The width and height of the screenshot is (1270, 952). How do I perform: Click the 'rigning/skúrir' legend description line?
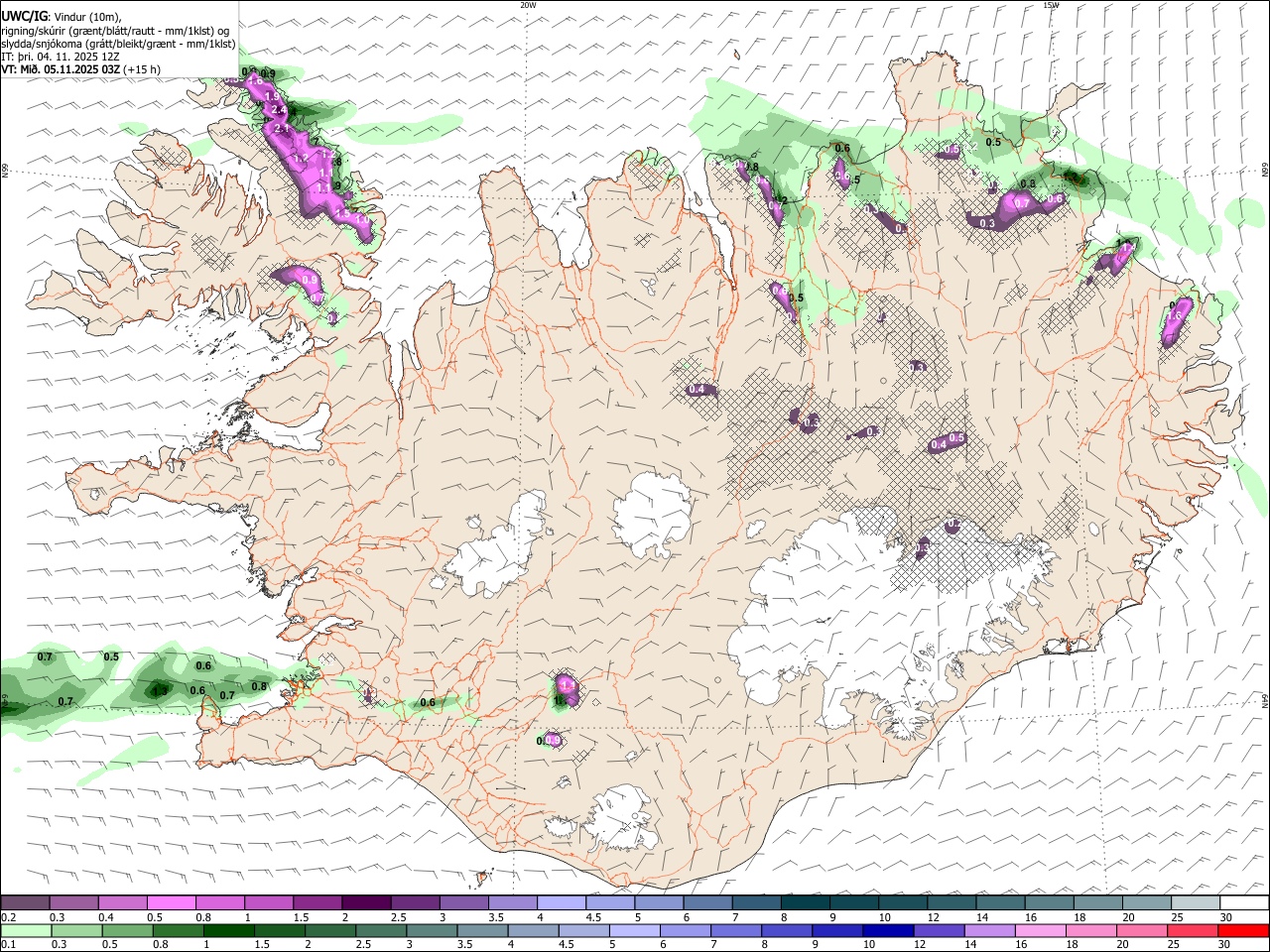[x=115, y=31]
